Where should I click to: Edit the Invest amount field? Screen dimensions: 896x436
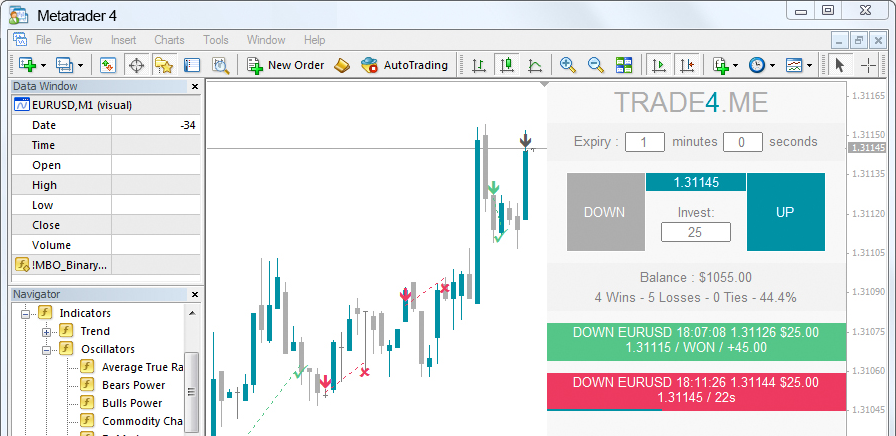pyautogui.click(x=695, y=232)
